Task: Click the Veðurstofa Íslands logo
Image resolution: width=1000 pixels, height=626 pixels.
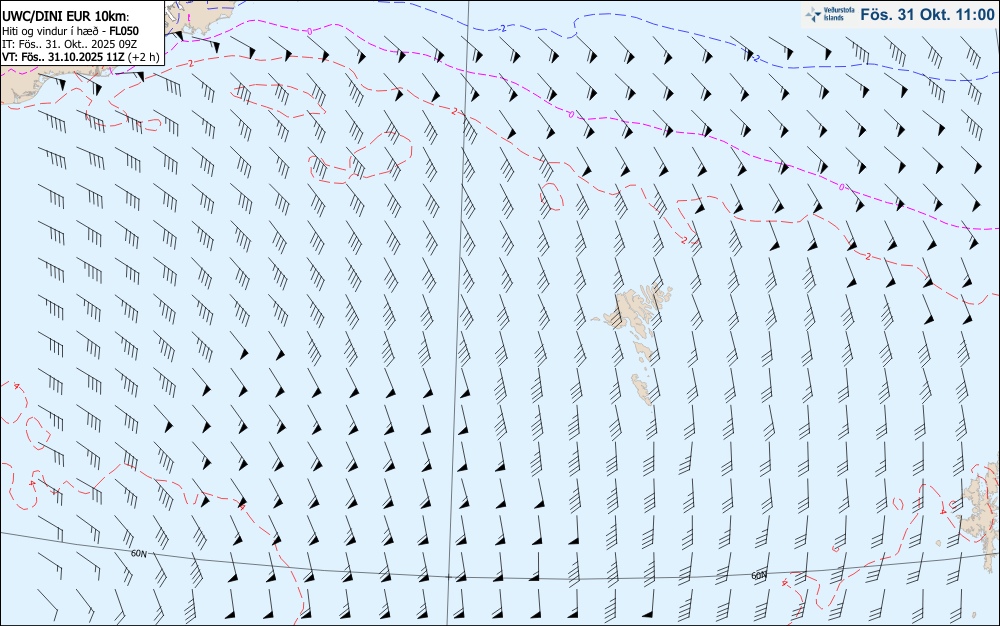Action: 830,14
